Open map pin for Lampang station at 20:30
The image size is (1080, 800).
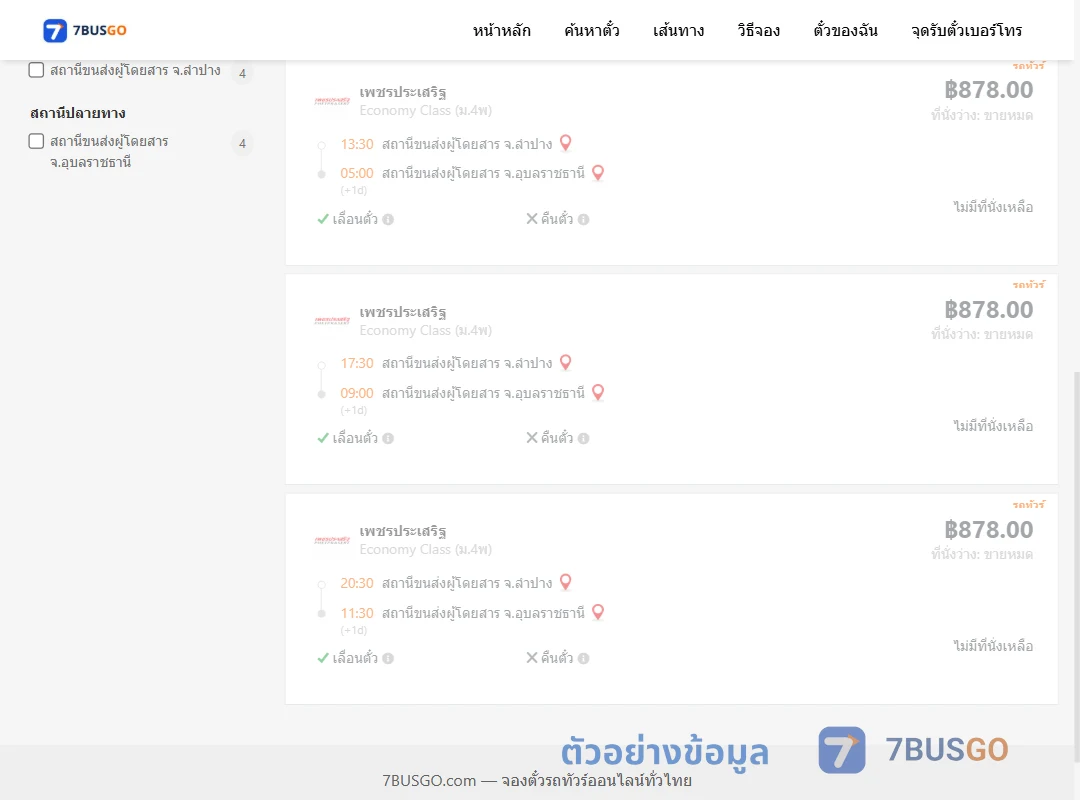point(565,582)
